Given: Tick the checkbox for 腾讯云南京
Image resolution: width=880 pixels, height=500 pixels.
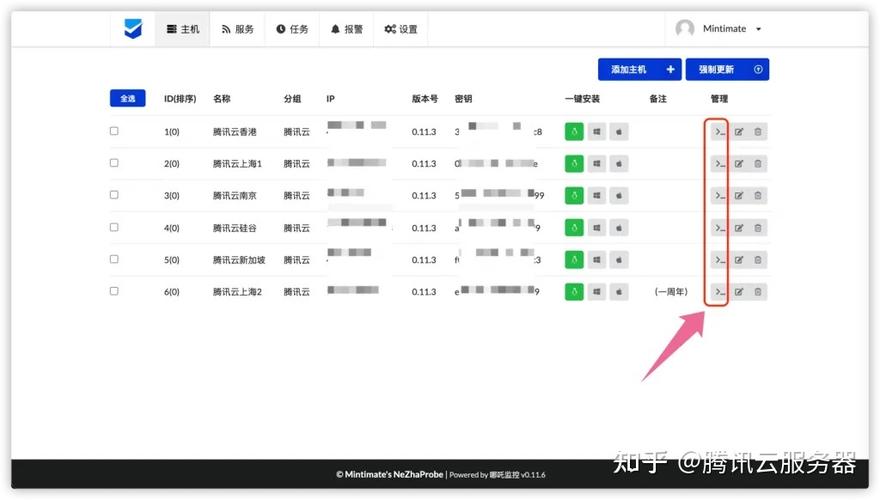Looking at the screenshot, I should pos(114,195).
